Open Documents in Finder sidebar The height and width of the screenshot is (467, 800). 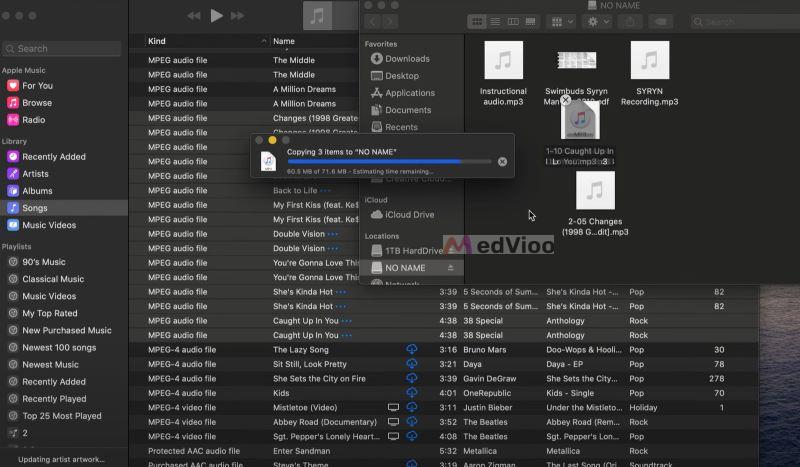tap(401, 110)
